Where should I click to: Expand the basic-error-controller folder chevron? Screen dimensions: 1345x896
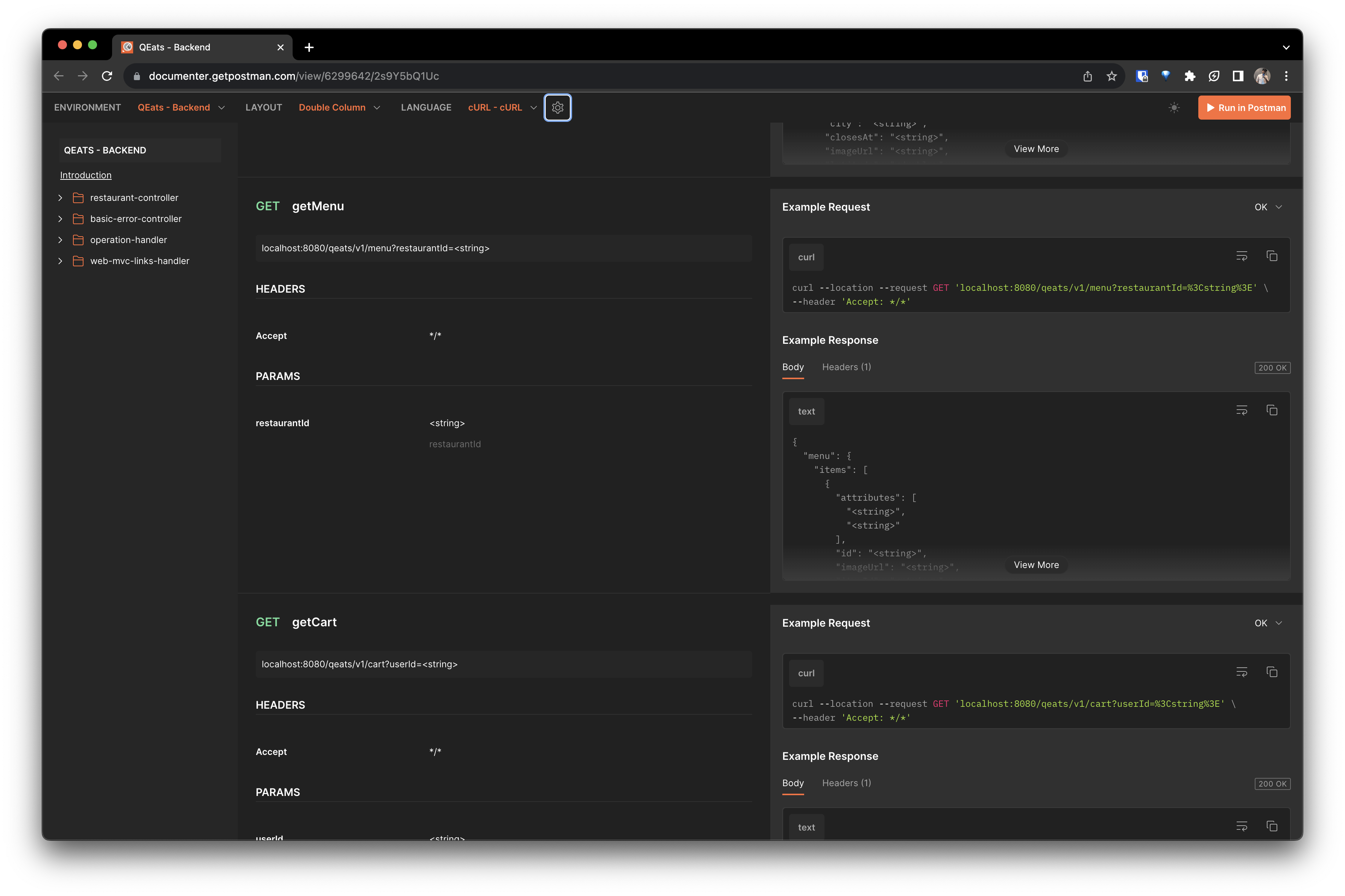click(61, 219)
